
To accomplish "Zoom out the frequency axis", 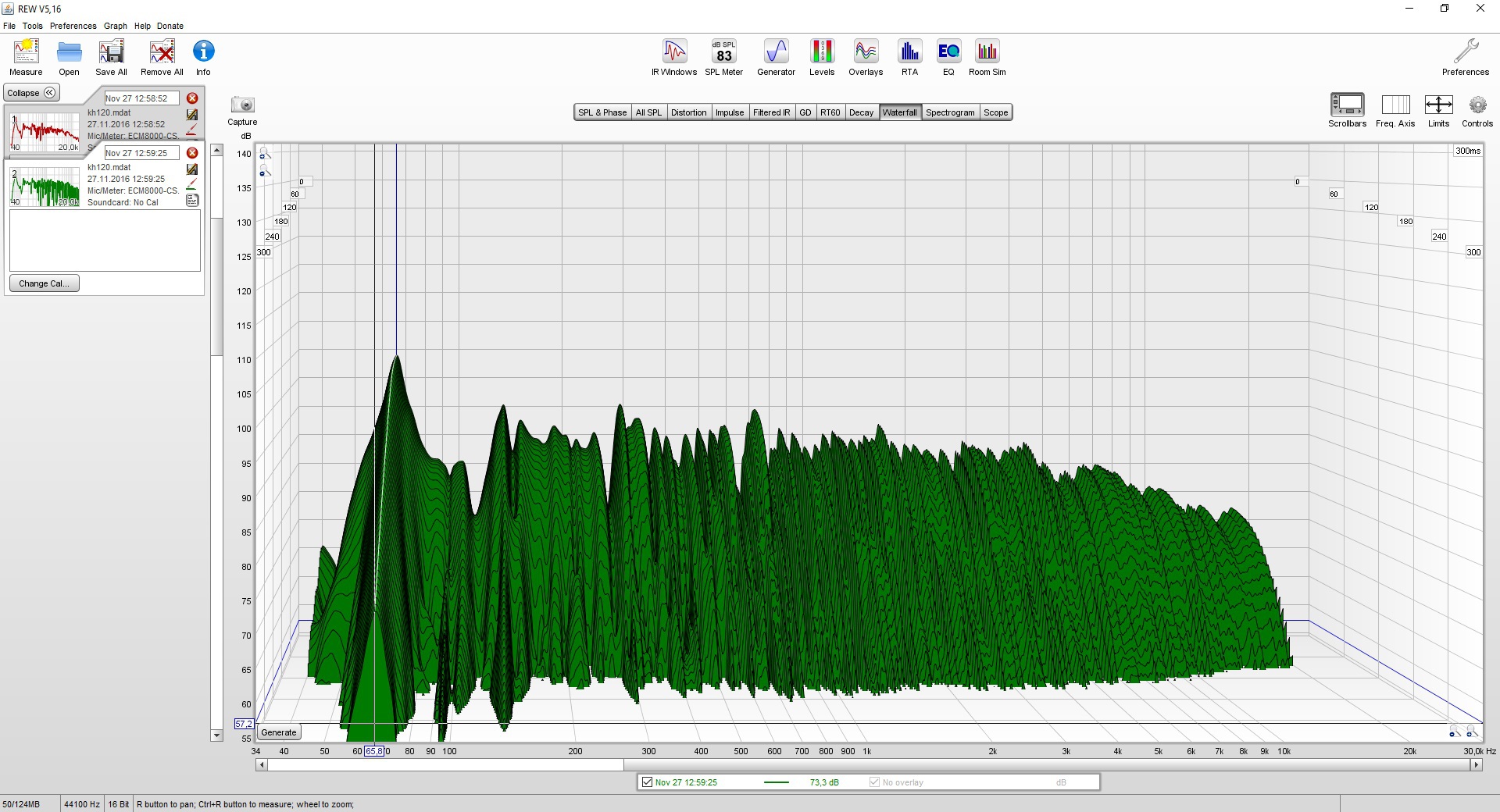I will coord(1454,732).
